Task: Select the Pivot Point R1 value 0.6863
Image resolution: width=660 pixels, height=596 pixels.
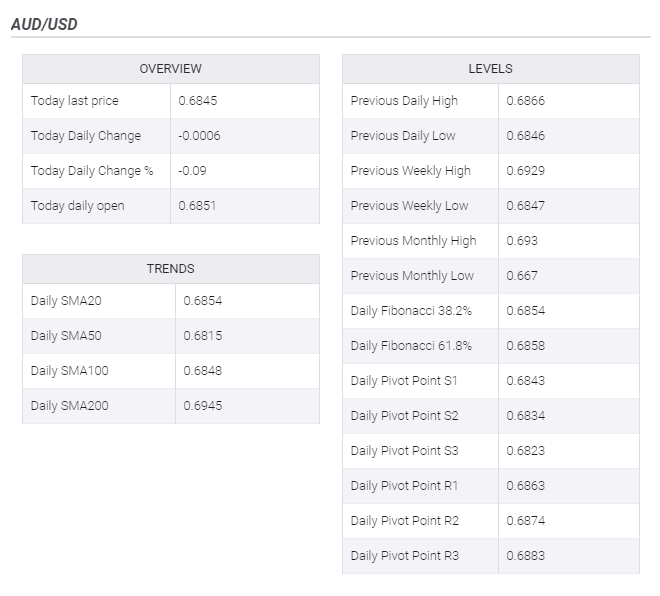Action: 526,485
